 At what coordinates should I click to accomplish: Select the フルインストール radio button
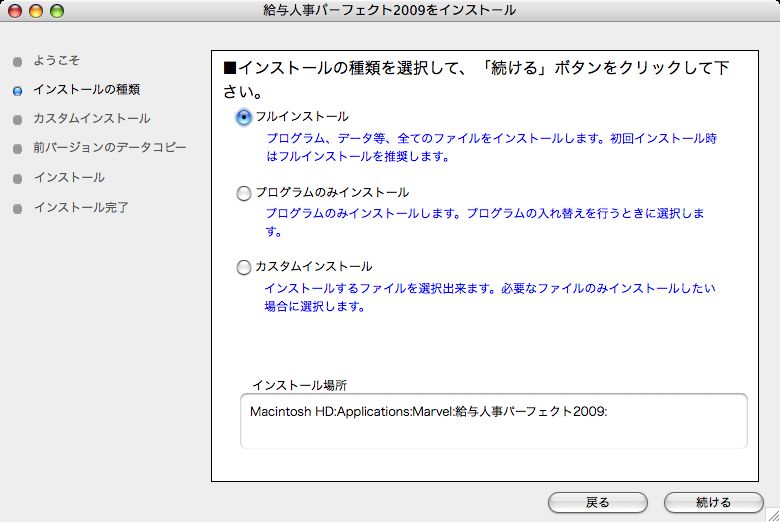(x=244, y=117)
